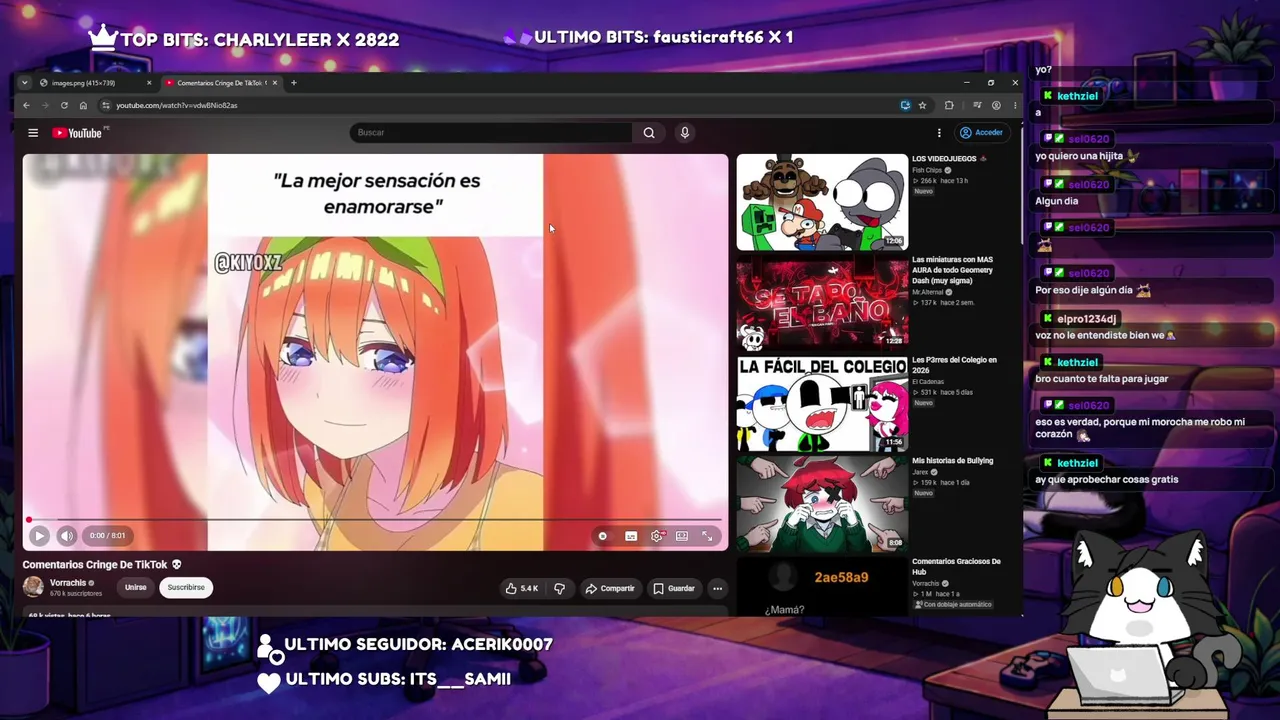Like the video showing 5.4 K
Viewport: 1280px width, 720px height.
pyautogui.click(x=522, y=589)
